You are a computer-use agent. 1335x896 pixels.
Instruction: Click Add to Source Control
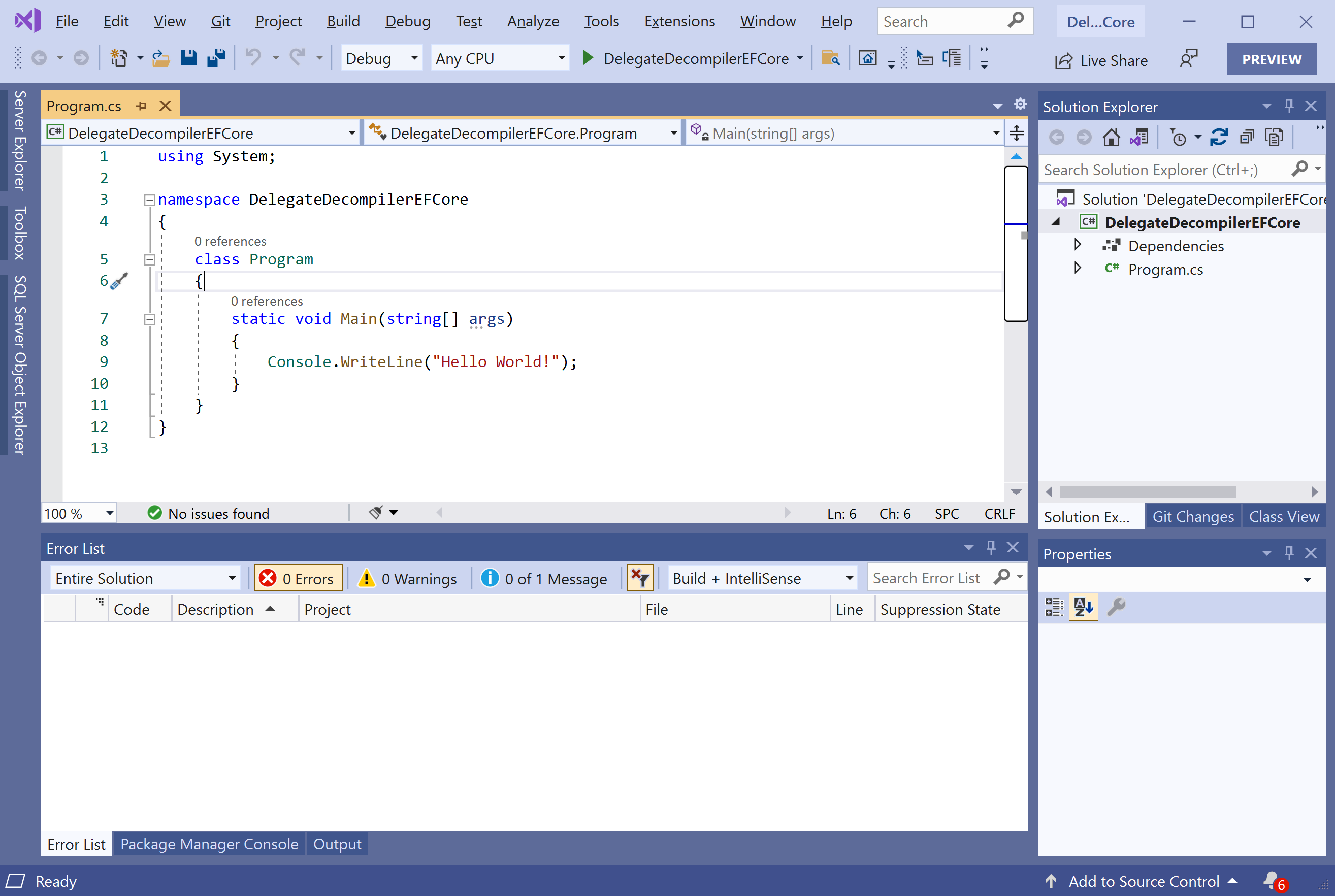coord(1143,881)
